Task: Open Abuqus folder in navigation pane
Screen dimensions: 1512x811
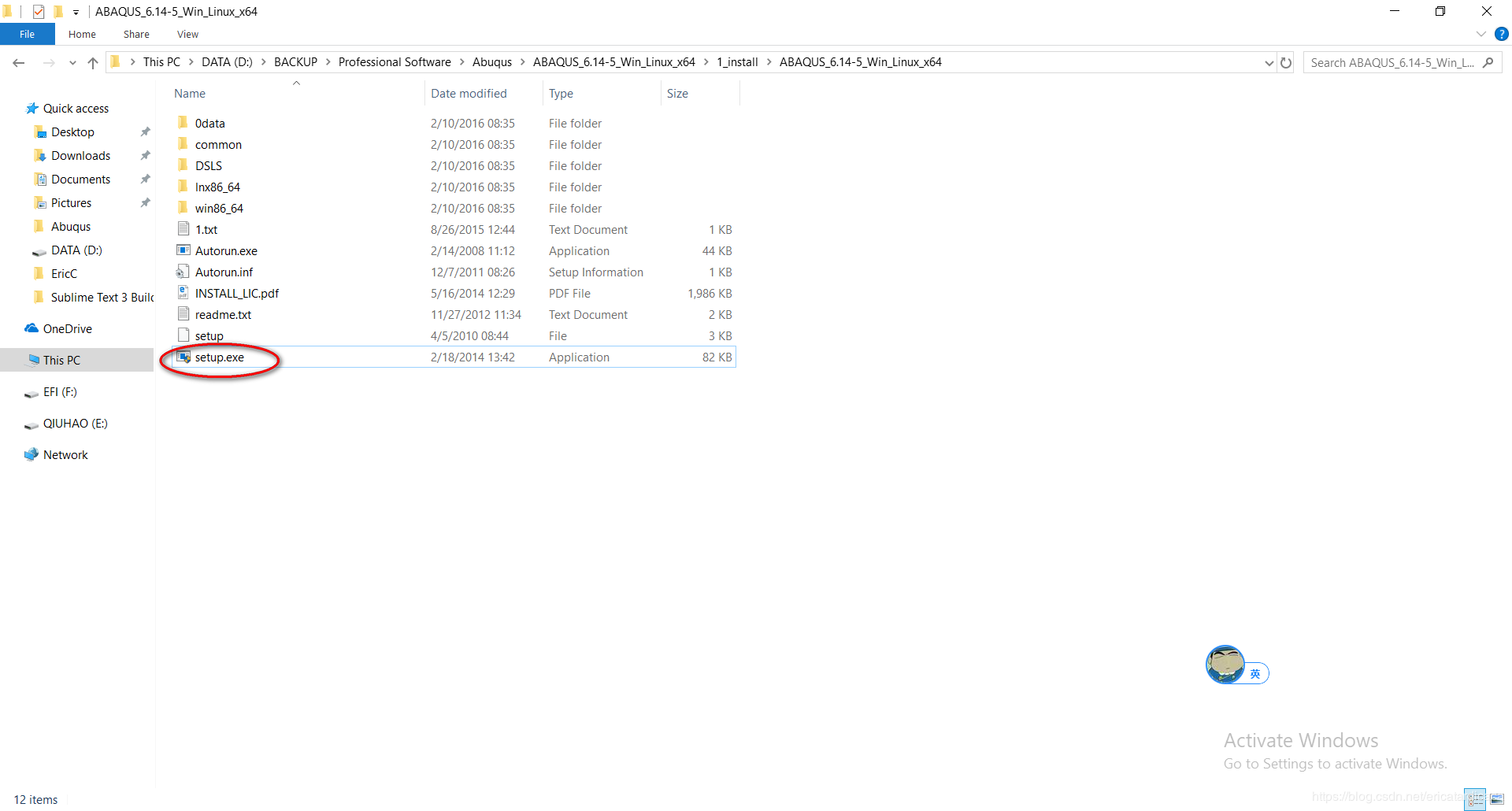Action: (71, 226)
